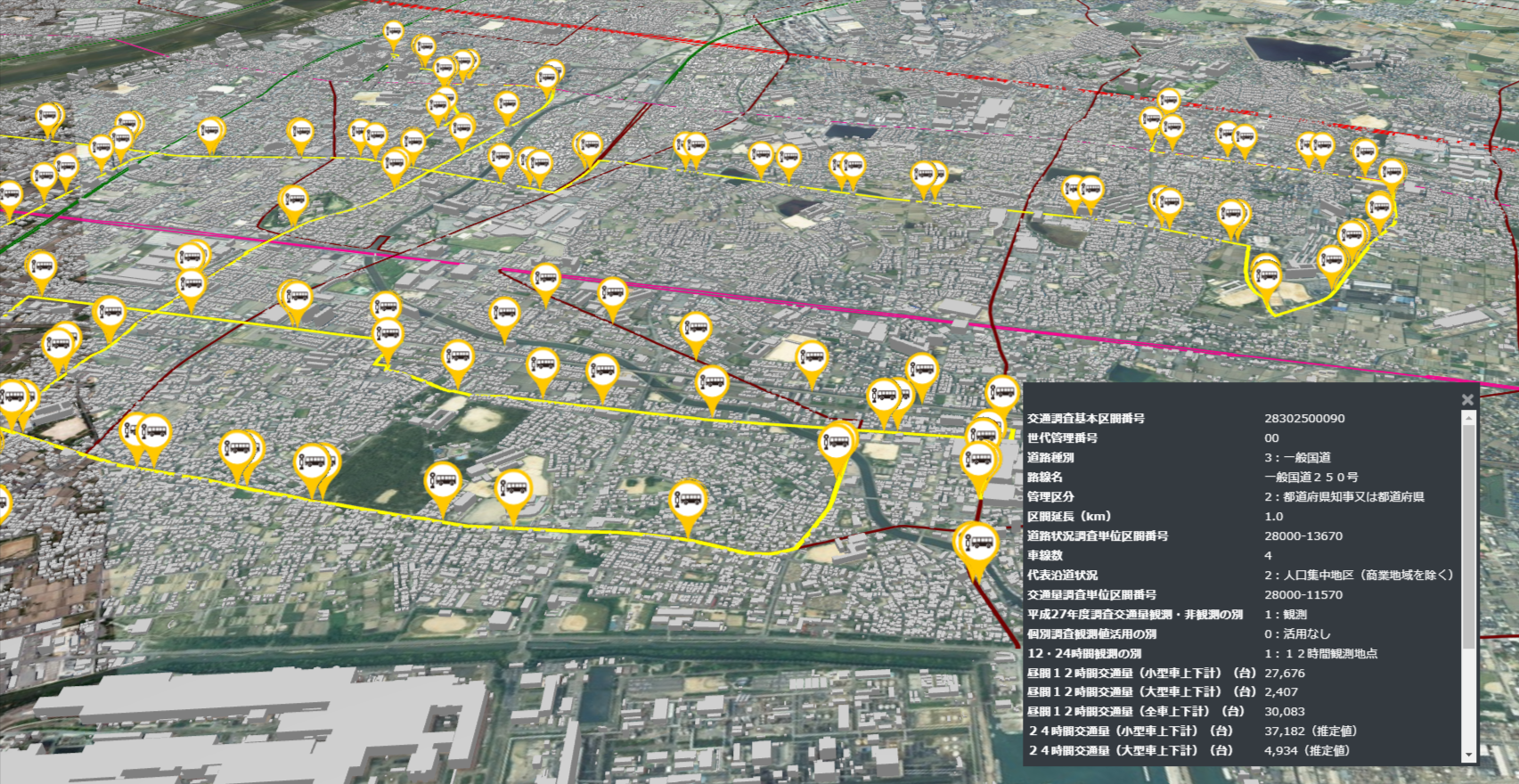Select the value 37,182（推定値）
The image size is (1519, 784).
tap(1311, 731)
